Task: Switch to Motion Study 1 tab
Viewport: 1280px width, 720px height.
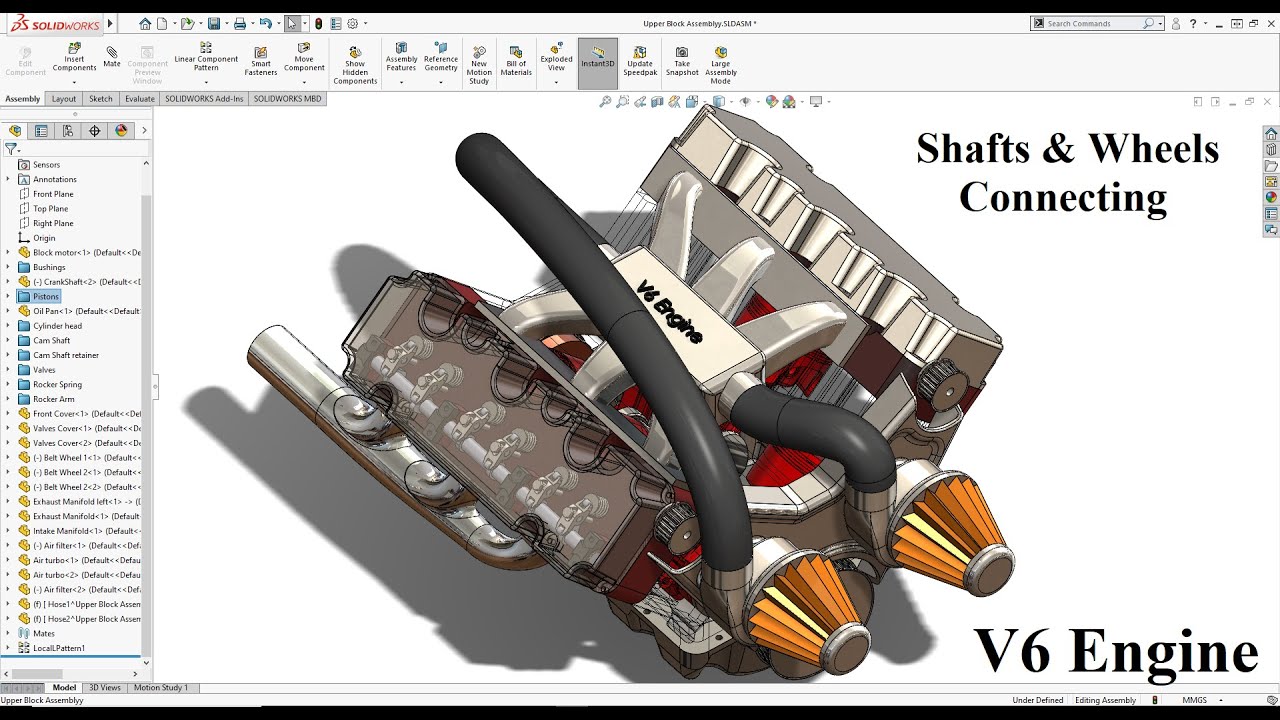Action: pyautogui.click(x=161, y=688)
